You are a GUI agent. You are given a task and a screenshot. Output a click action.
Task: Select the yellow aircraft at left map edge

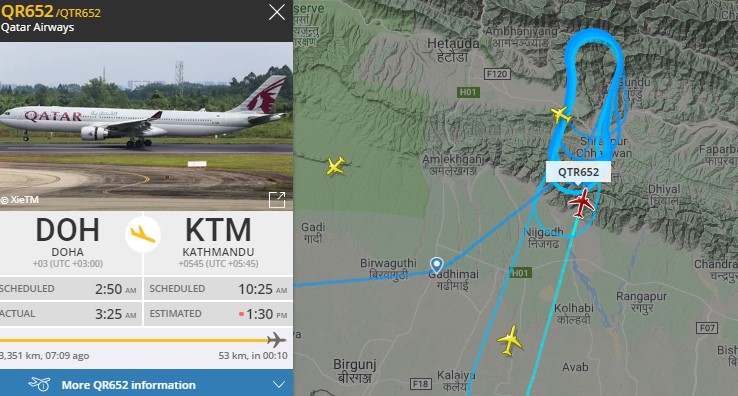pos(336,166)
